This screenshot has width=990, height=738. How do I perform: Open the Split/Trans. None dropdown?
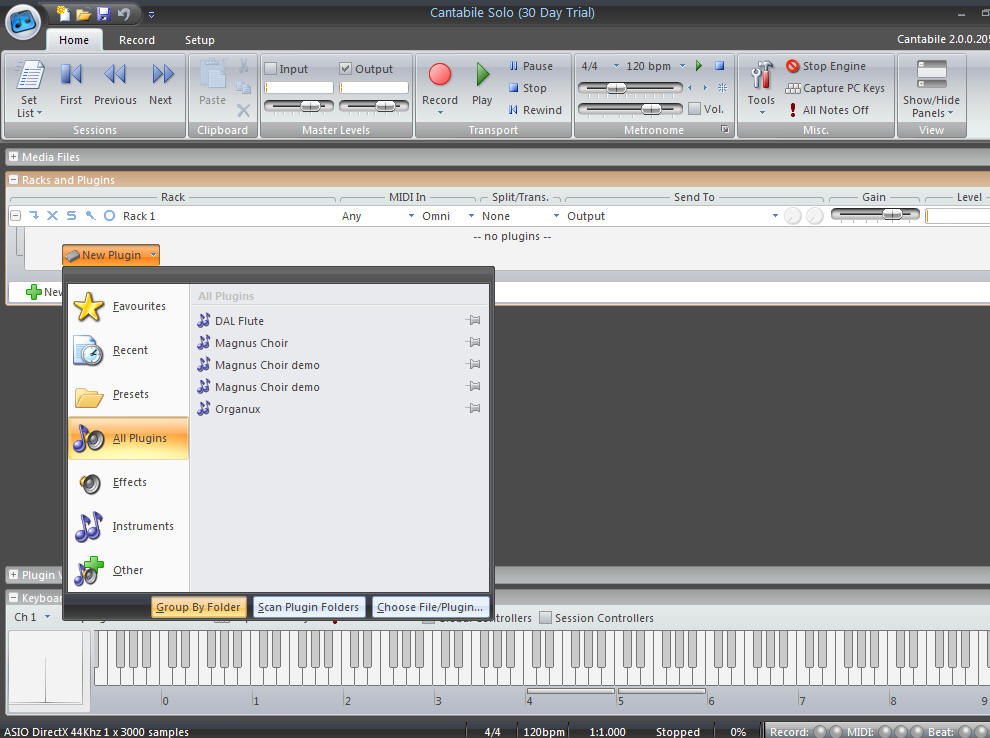coord(556,216)
